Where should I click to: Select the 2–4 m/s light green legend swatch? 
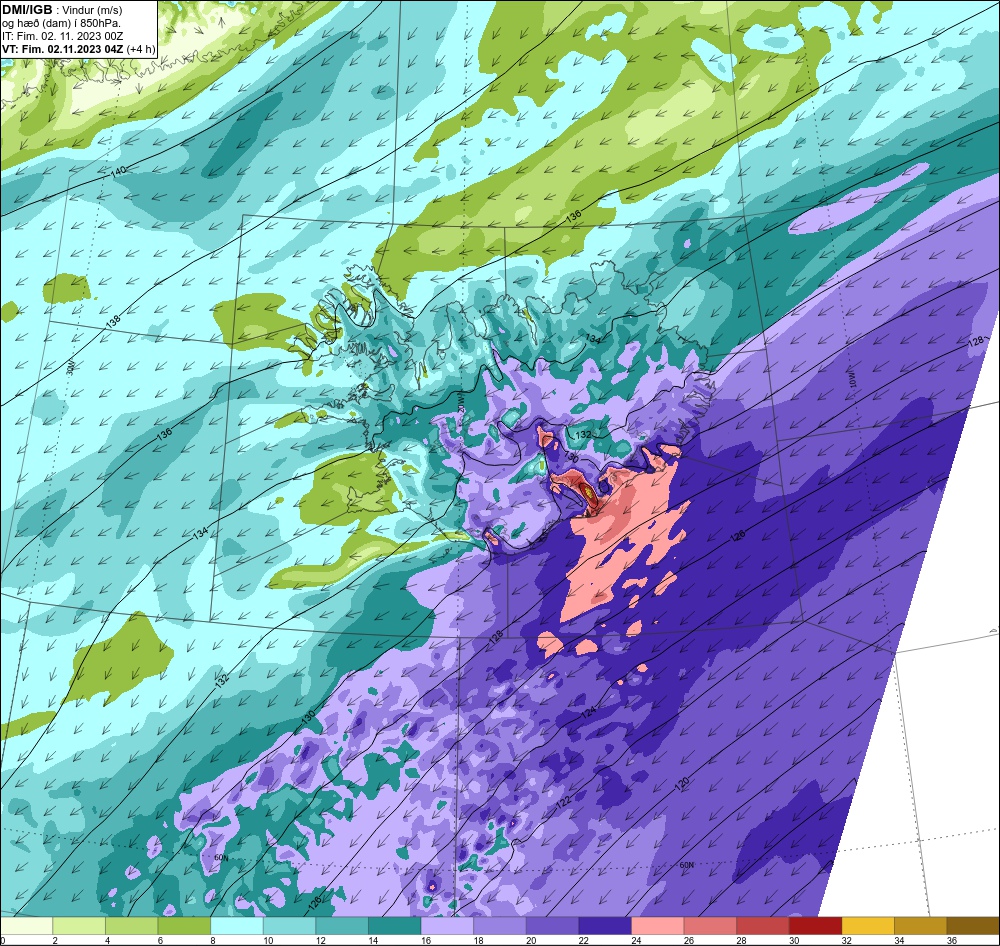click(x=79, y=926)
